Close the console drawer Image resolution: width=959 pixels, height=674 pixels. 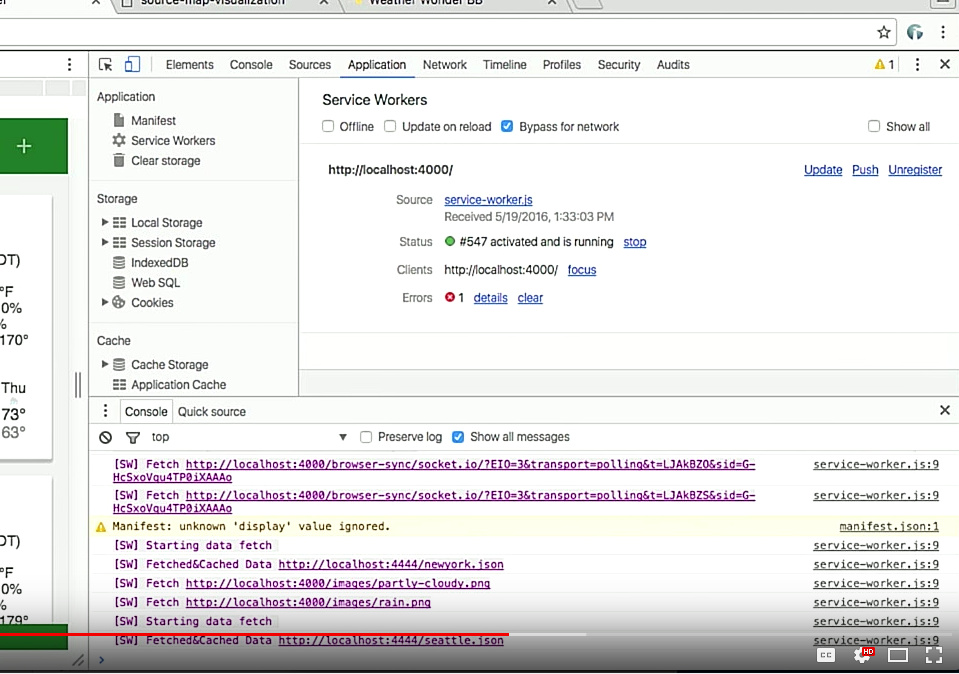point(944,410)
